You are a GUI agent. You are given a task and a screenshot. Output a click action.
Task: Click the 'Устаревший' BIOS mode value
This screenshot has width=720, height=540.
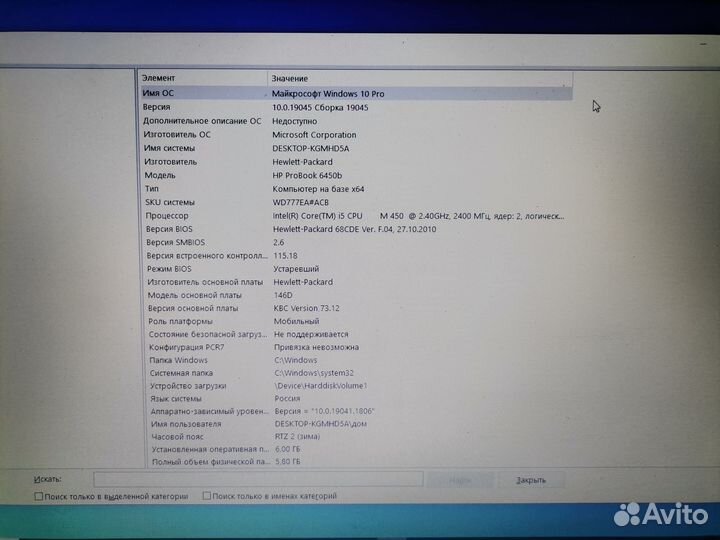click(x=296, y=269)
